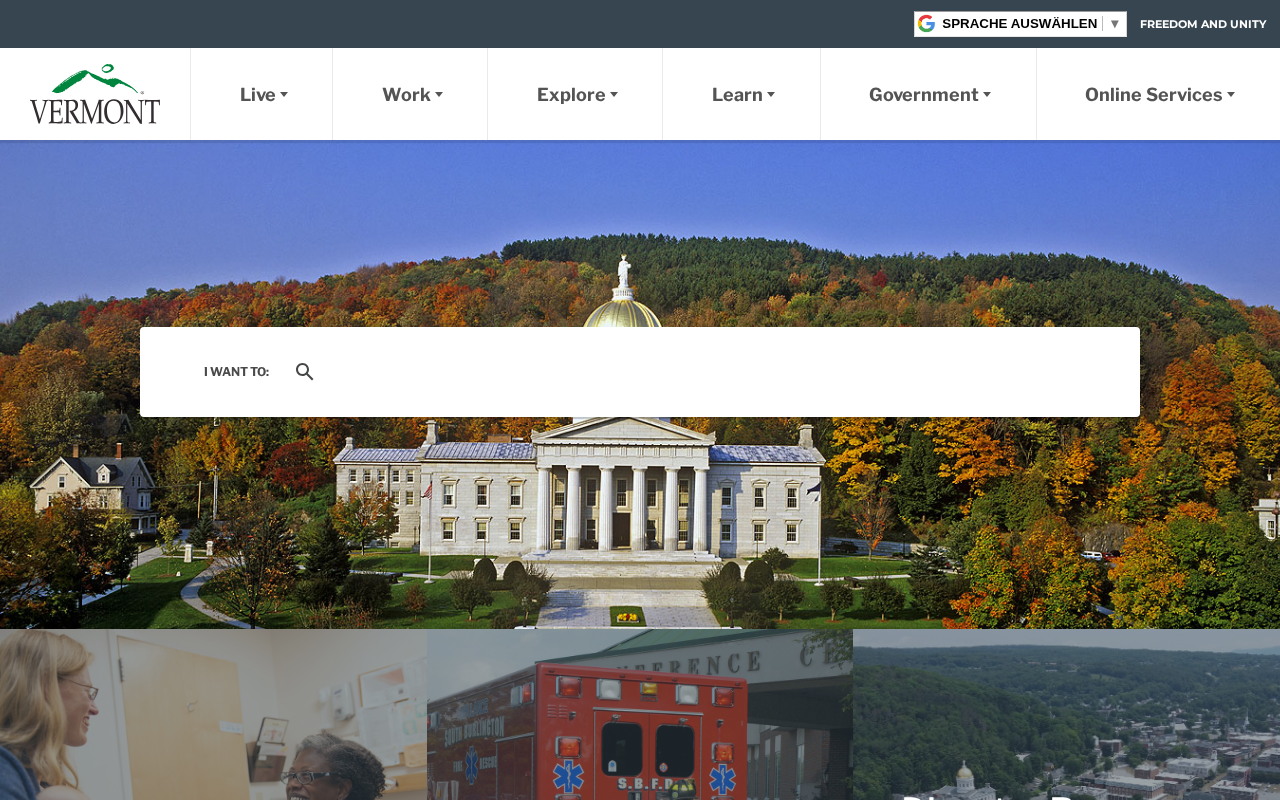Image resolution: width=1280 pixels, height=800 pixels.
Task: Click the caret beside Work
Action: (439, 95)
